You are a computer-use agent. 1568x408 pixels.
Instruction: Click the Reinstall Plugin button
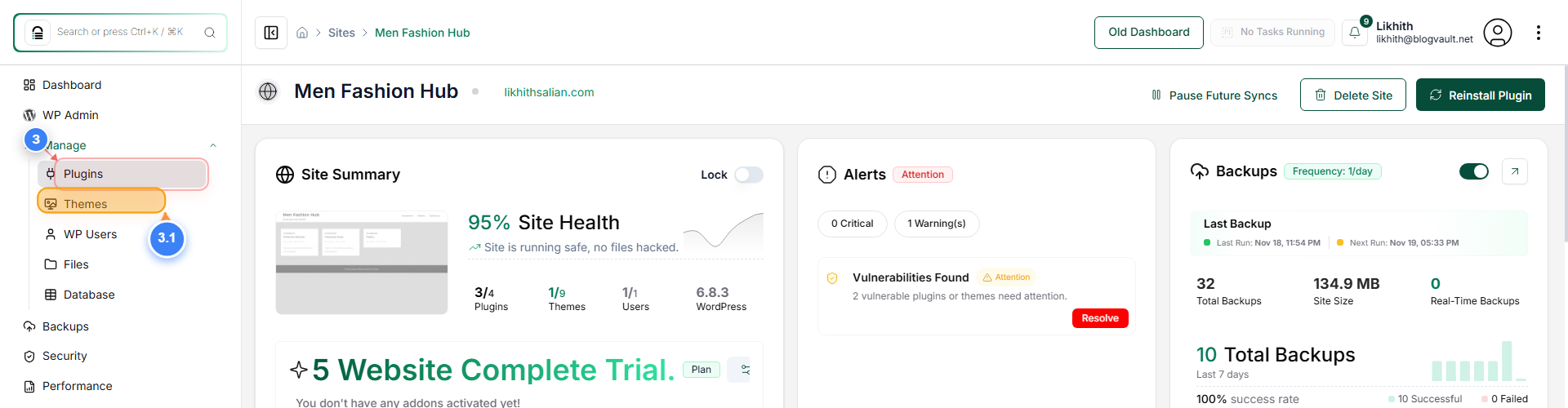pos(1481,95)
